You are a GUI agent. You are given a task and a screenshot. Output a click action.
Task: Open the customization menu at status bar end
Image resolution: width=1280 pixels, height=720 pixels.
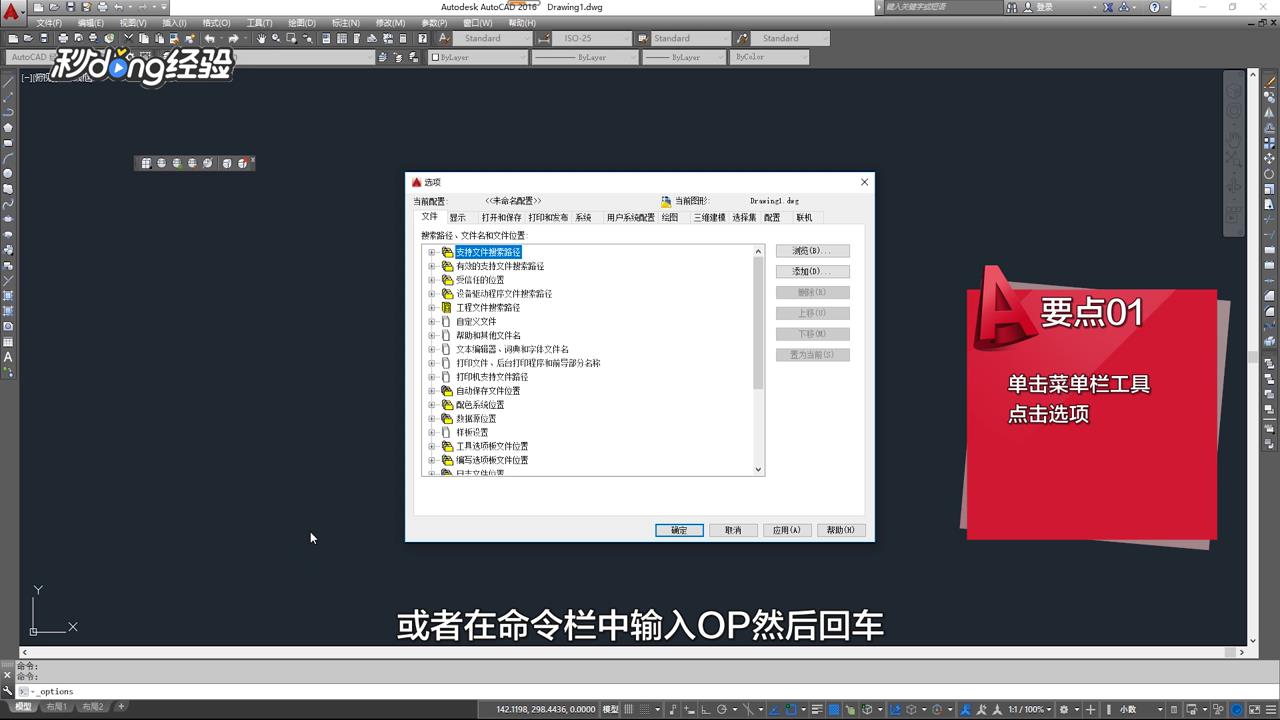[x=1271, y=710]
